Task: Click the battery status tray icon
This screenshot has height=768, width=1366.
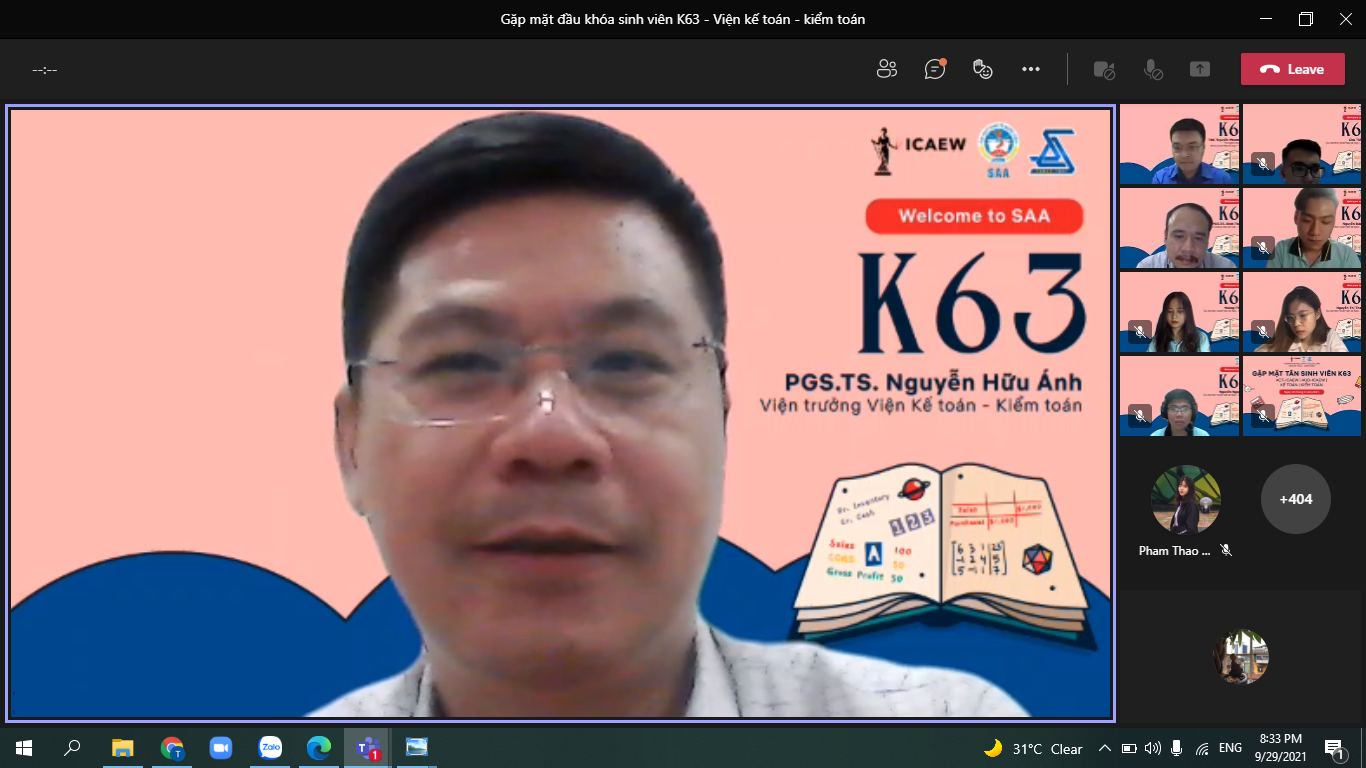Action: (x=1129, y=748)
